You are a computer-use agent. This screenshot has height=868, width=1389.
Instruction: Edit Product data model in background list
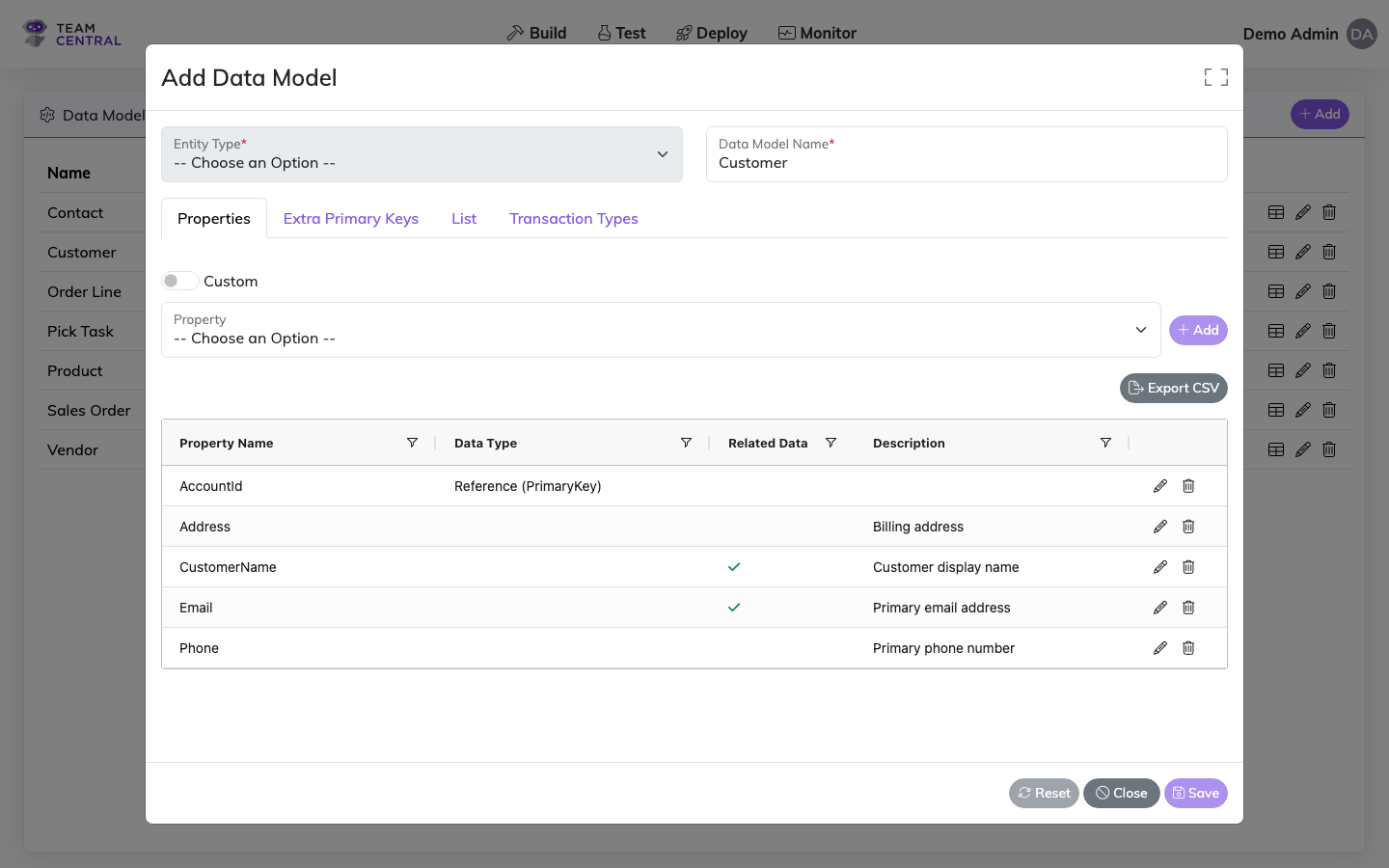[x=1303, y=370]
